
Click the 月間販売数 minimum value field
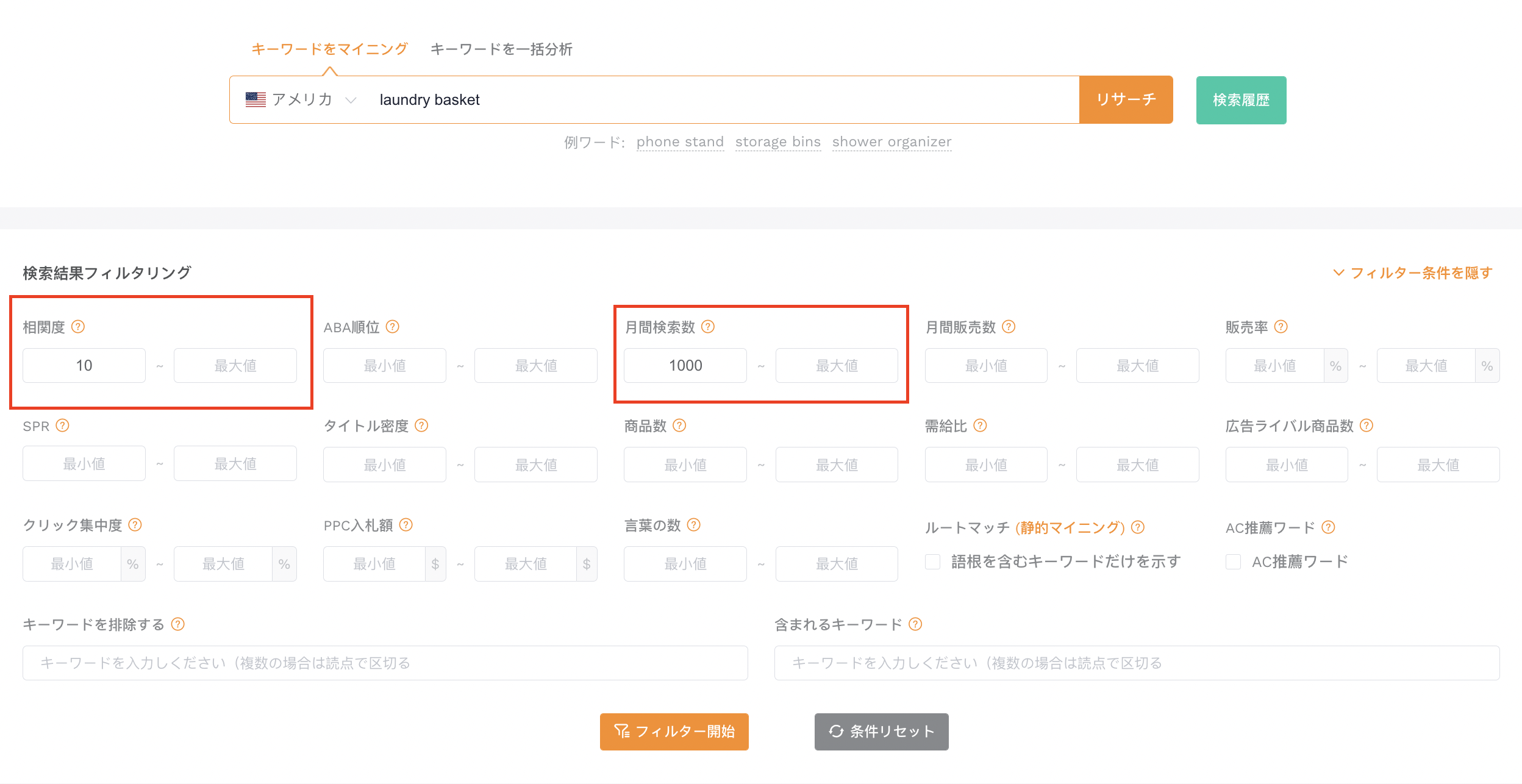986,366
